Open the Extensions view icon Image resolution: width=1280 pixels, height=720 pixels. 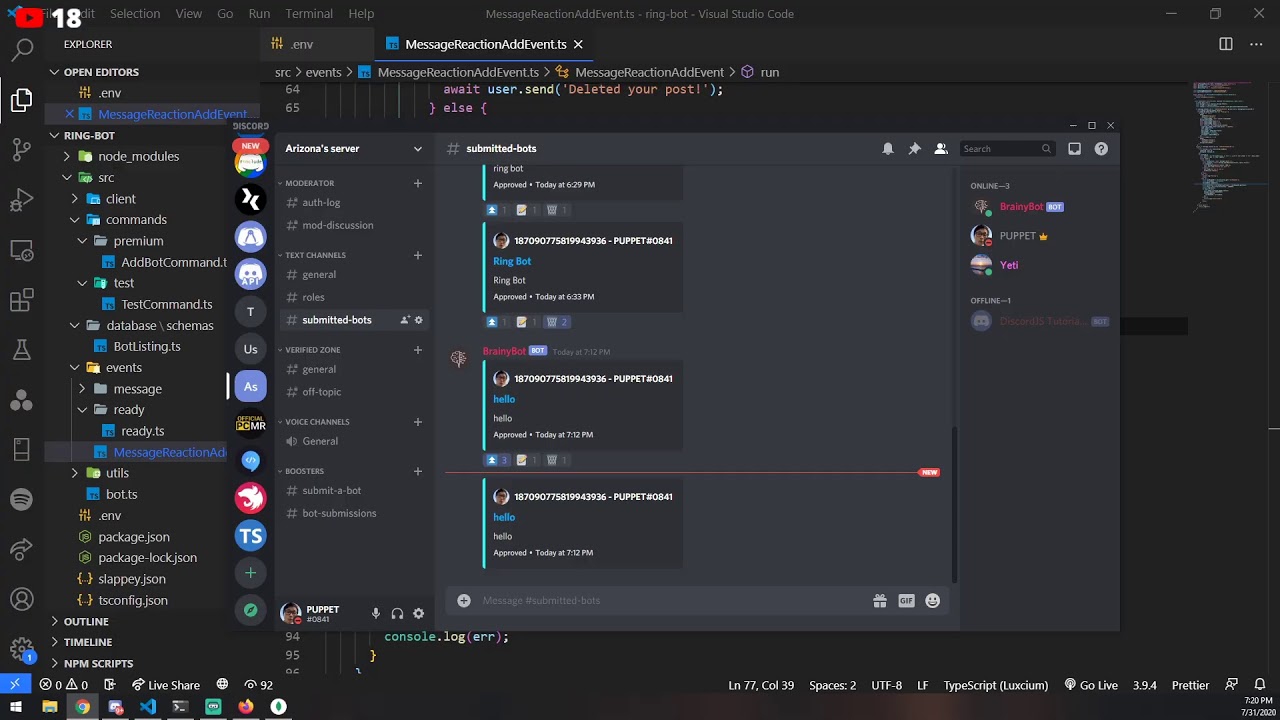point(22,300)
